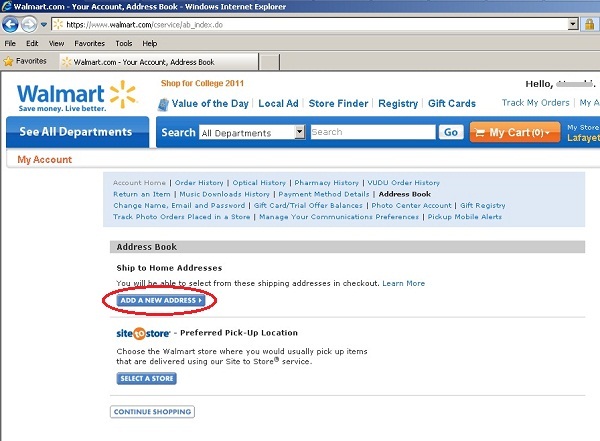Open the Help menu
This screenshot has height=441, width=600.
point(150,43)
